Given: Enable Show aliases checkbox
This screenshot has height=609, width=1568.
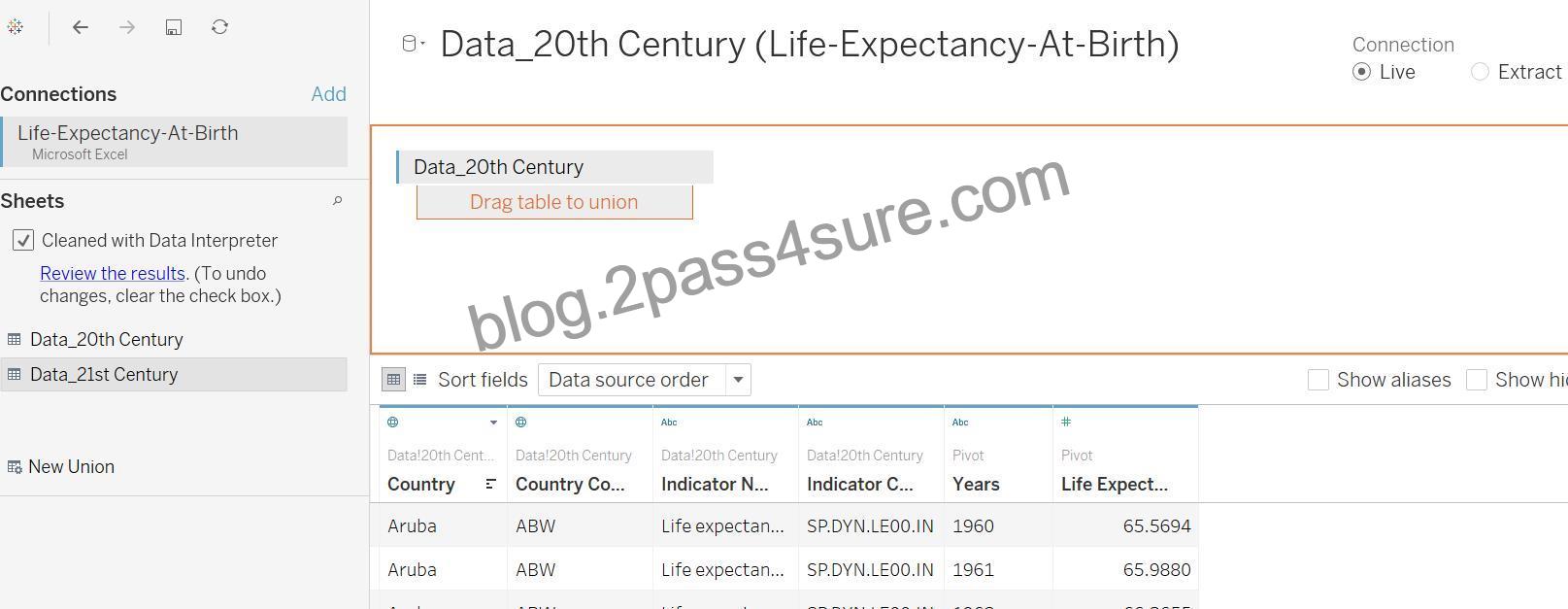Looking at the screenshot, I should coord(1318,380).
